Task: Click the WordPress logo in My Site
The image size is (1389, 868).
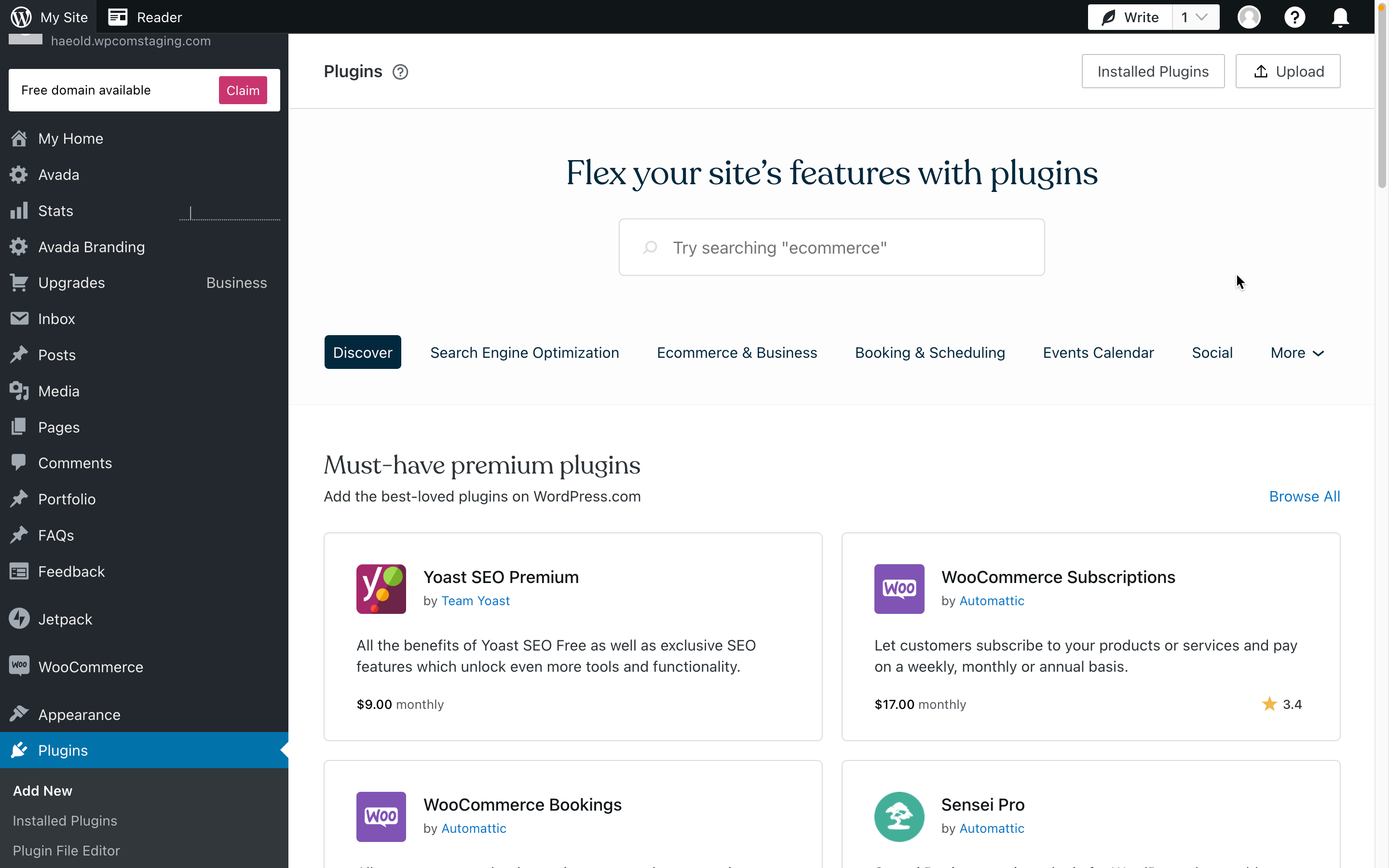Action: pyautogui.click(x=21, y=17)
